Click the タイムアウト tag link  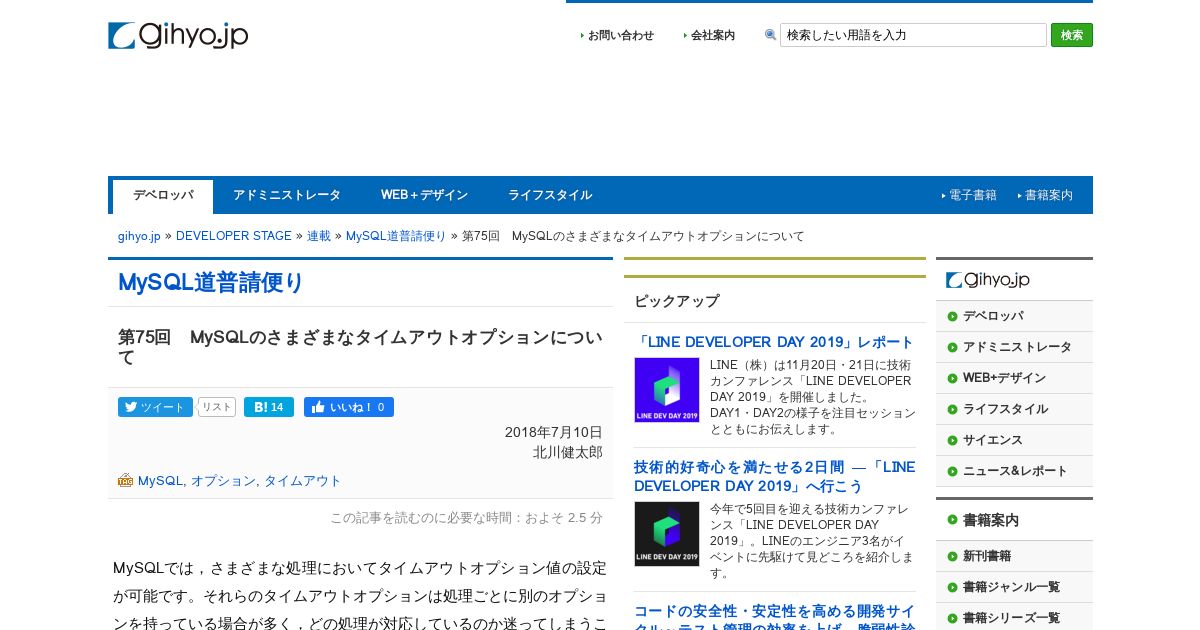(302, 481)
